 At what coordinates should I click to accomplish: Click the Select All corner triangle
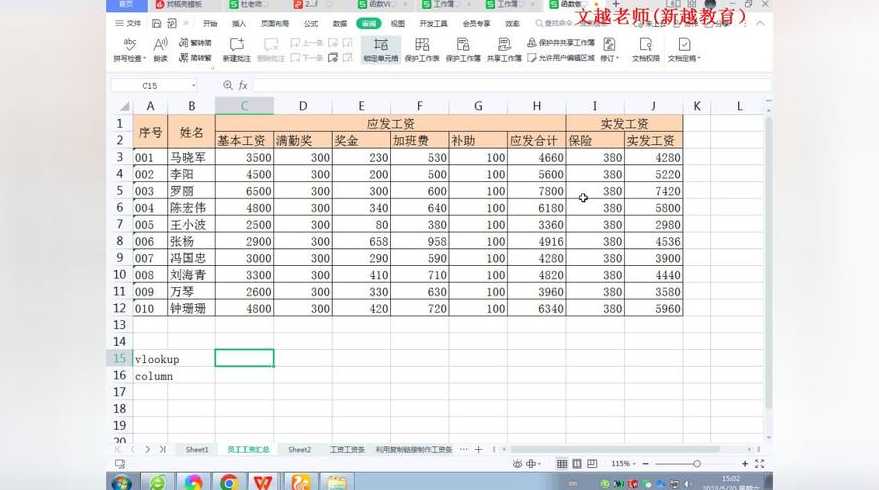pos(124,106)
